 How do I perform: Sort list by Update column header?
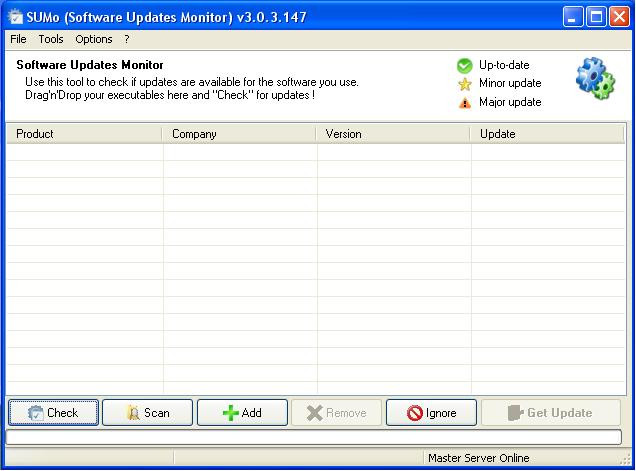pyautogui.click(x=547, y=134)
